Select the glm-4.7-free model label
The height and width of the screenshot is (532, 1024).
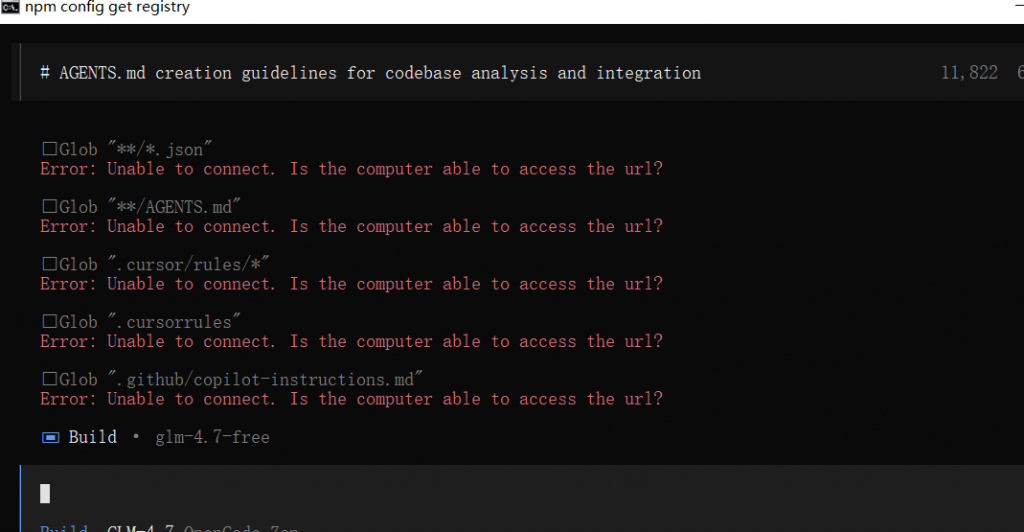point(212,437)
